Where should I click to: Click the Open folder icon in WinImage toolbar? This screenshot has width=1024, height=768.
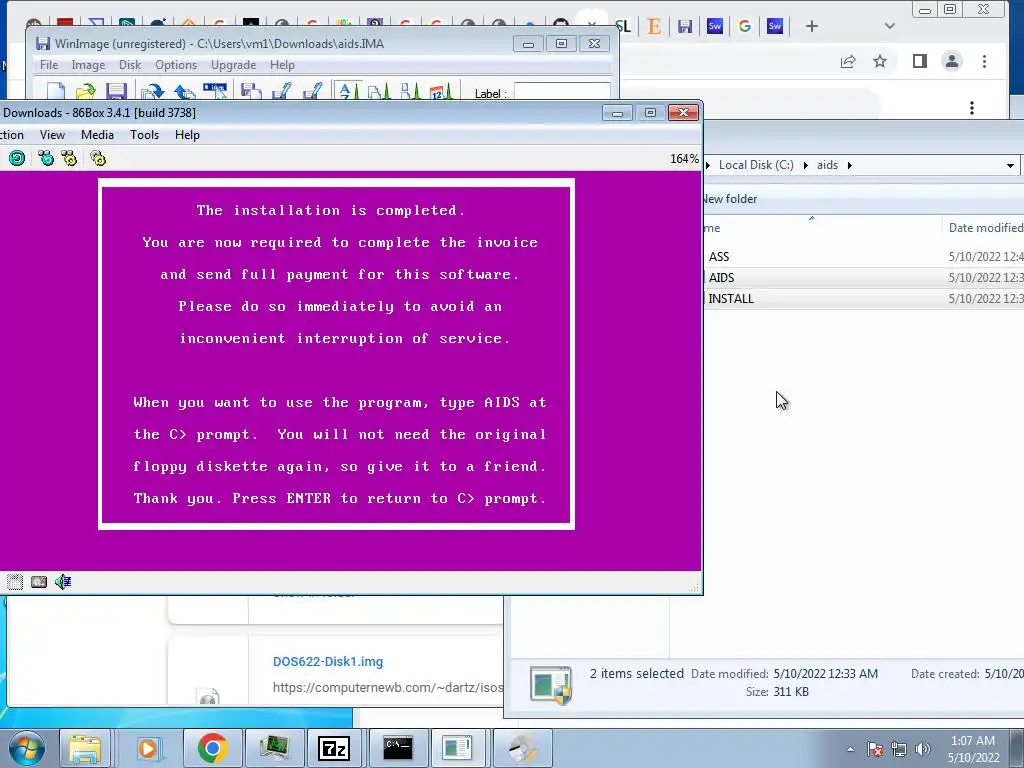[x=86, y=91]
